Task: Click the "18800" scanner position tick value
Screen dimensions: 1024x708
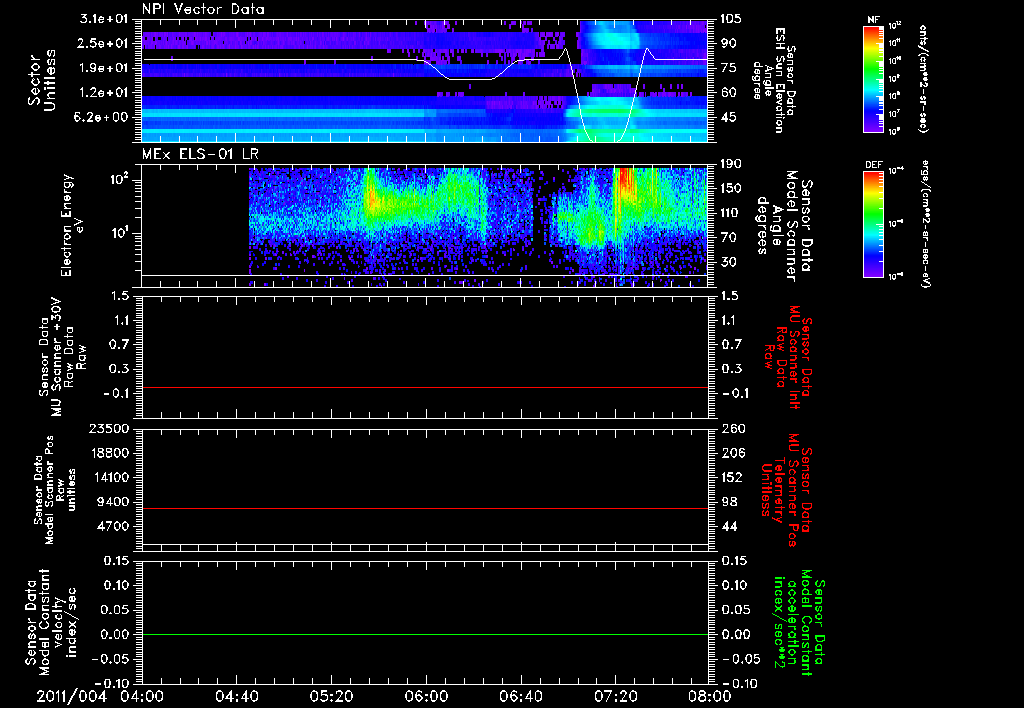Action: (x=111, y=453)
